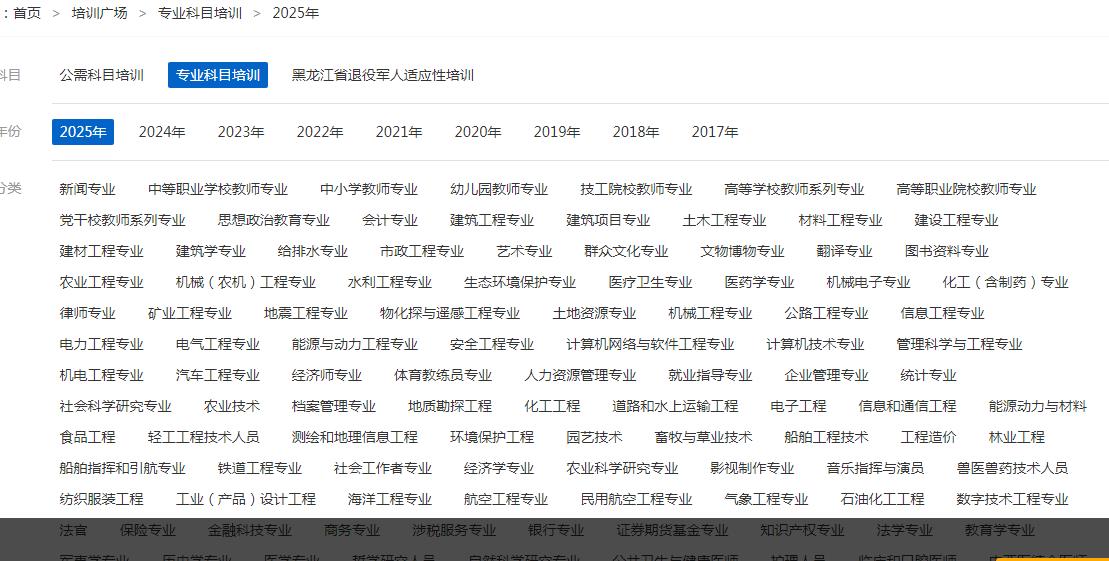Open 计算机网络与软件工程专业 category

coord(650,344)
